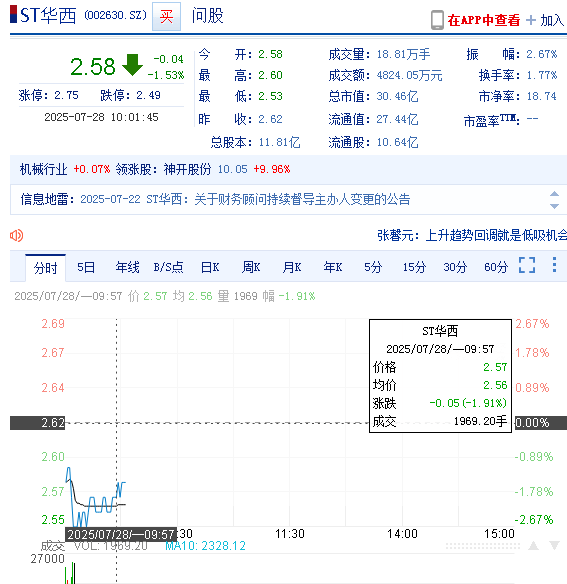The width and height of the screenshot is (567, 584).
Task: Click the MA10: 2328.12 volume indicator label
Action: pyautogui.click(x=205, y=546)
